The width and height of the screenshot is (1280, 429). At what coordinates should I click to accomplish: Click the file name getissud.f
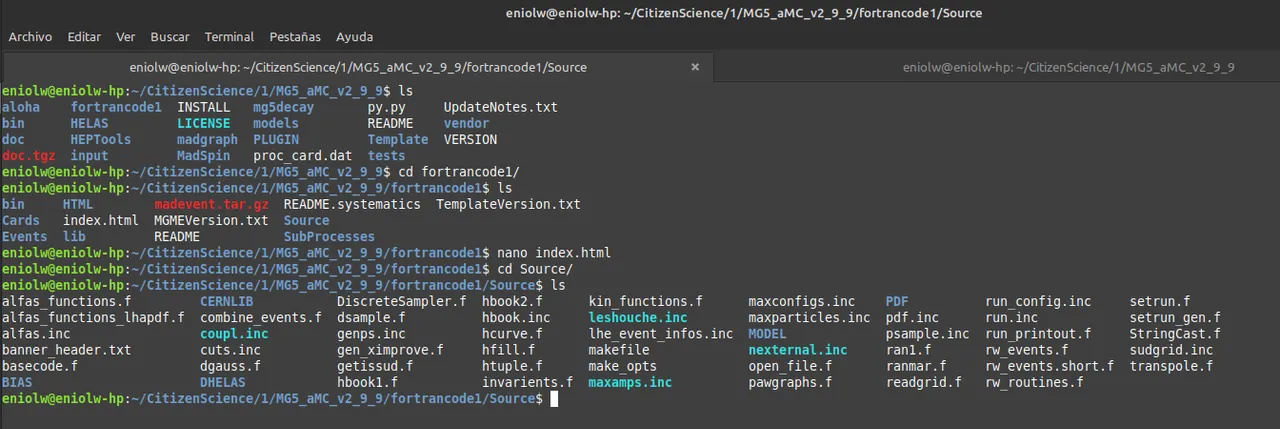pos(375,366)
